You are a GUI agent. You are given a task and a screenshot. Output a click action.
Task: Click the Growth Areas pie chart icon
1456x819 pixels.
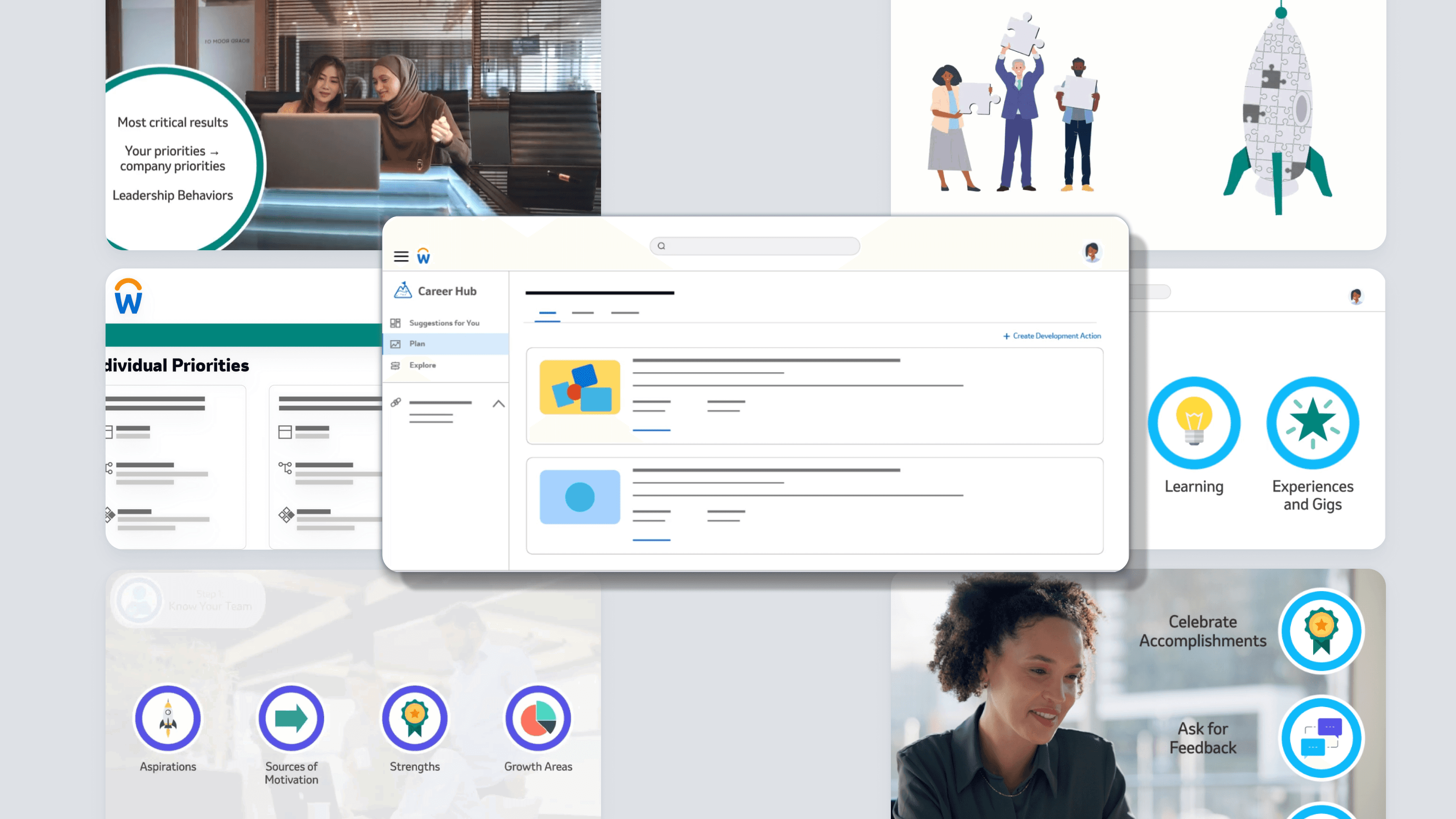537,718
